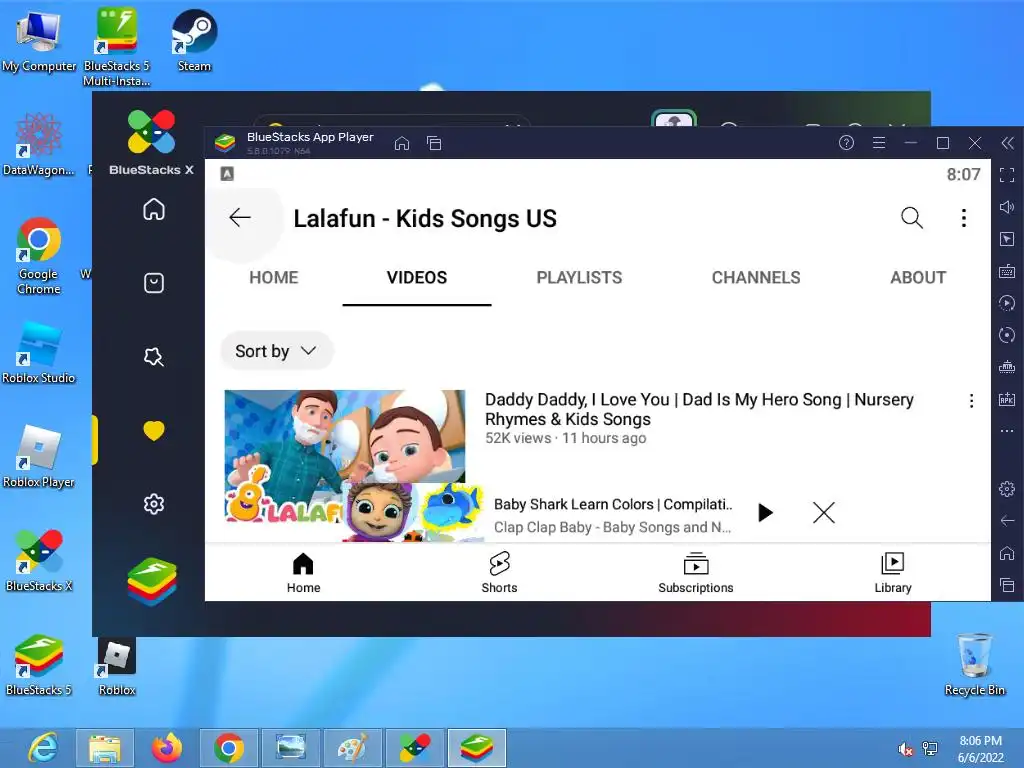This screenshot has width=1024, height=768.
Task: Select Recycle Bin desktop icon
Action: pyautogui.click(x=974, y=664)
